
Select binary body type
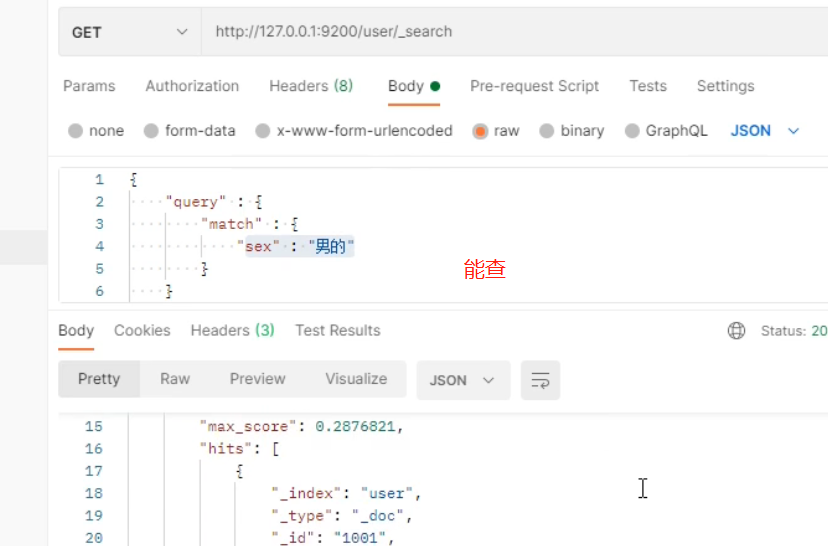[x=571, y=131]
